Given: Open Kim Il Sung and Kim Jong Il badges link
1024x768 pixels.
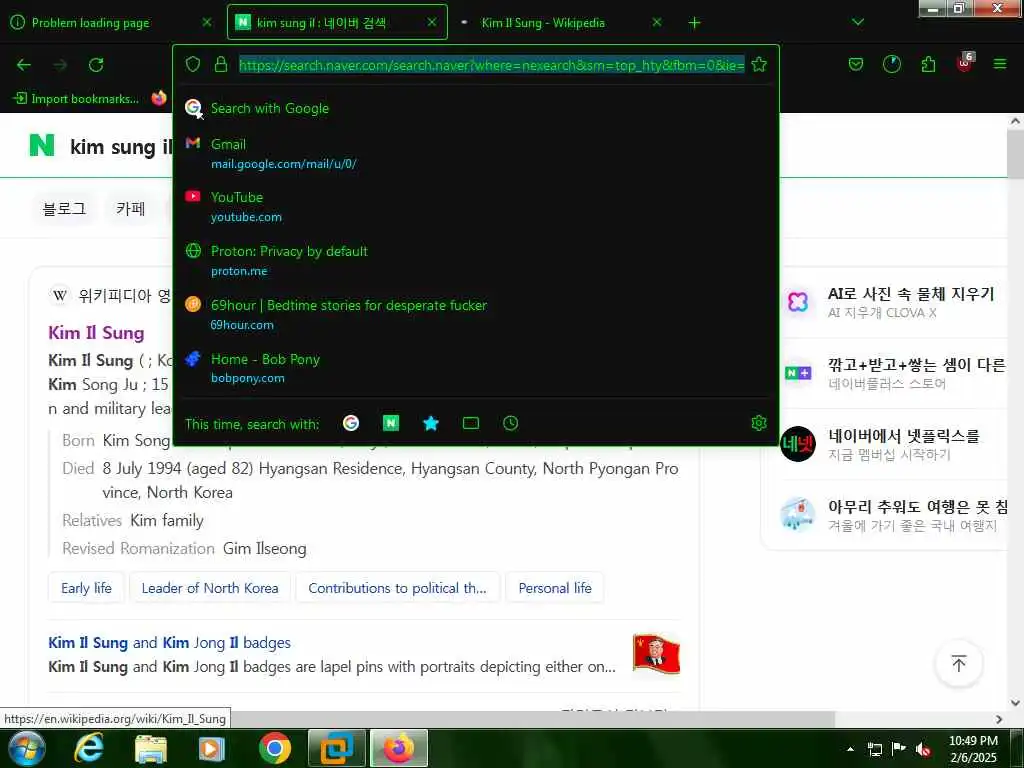Looking at the screenshot, I should 169,643.
